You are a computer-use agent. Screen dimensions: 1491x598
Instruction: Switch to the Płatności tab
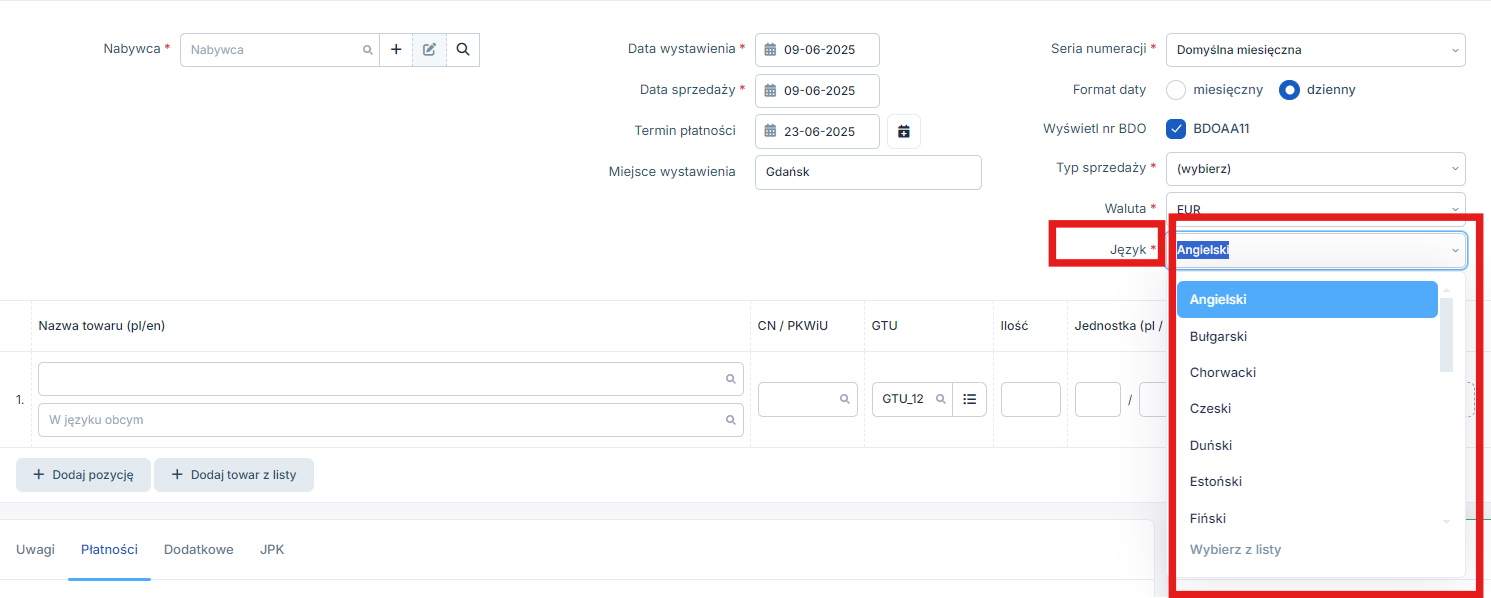click(x=109, y=549)
